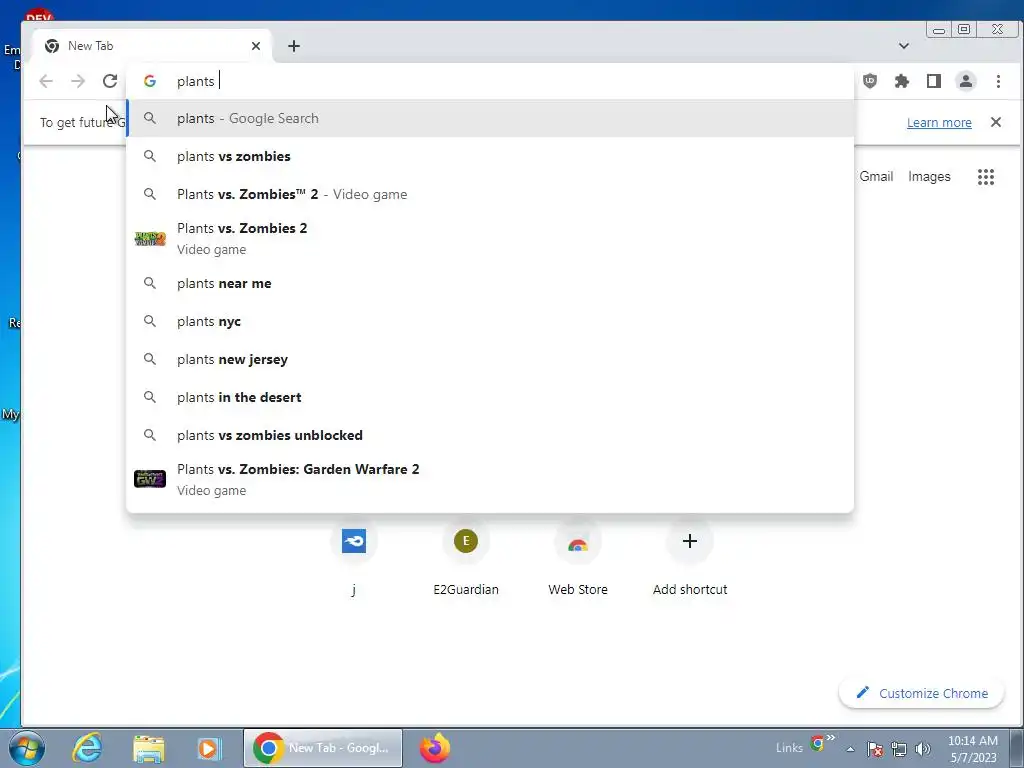Reload the page with refresh icon
The height and width of the screenshot is (768, 1024).
point(110,81)
